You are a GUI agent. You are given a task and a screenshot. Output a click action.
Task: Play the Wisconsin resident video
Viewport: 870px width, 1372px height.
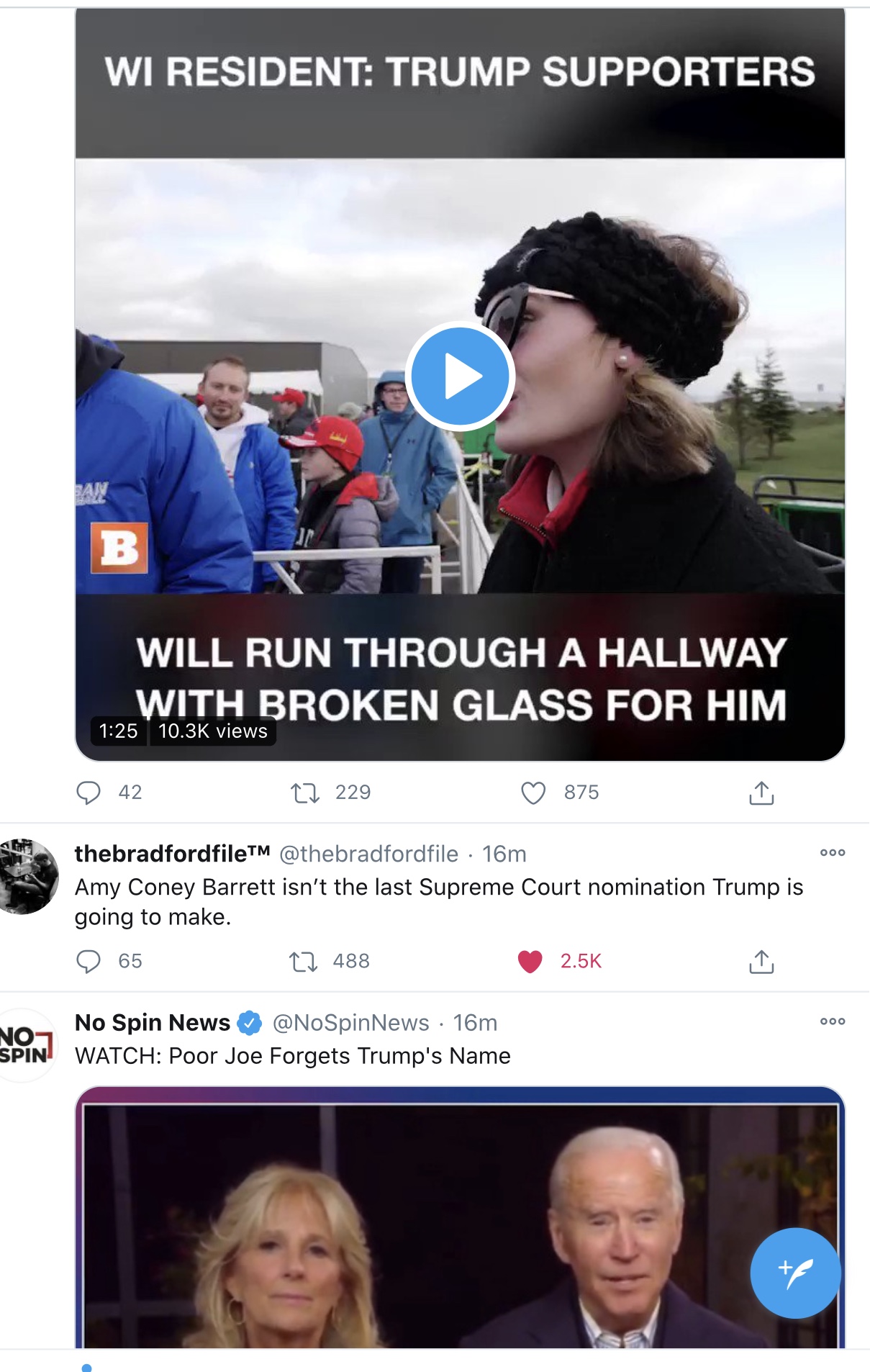[x=459, y=376]
